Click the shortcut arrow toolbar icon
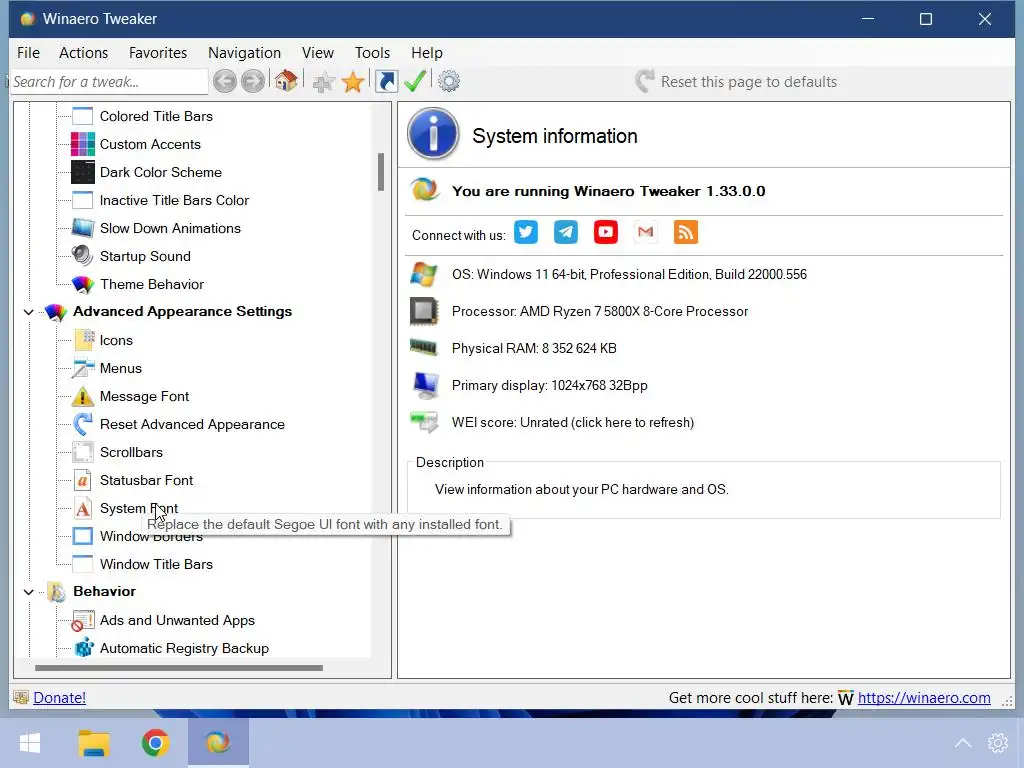The height and width of the screenshot is (768, 1024). click(386, 81)
